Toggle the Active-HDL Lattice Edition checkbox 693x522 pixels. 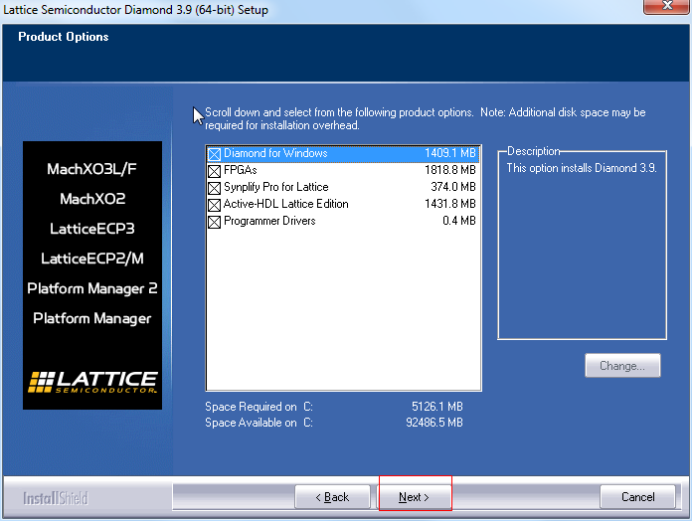(x=214, y=205)
